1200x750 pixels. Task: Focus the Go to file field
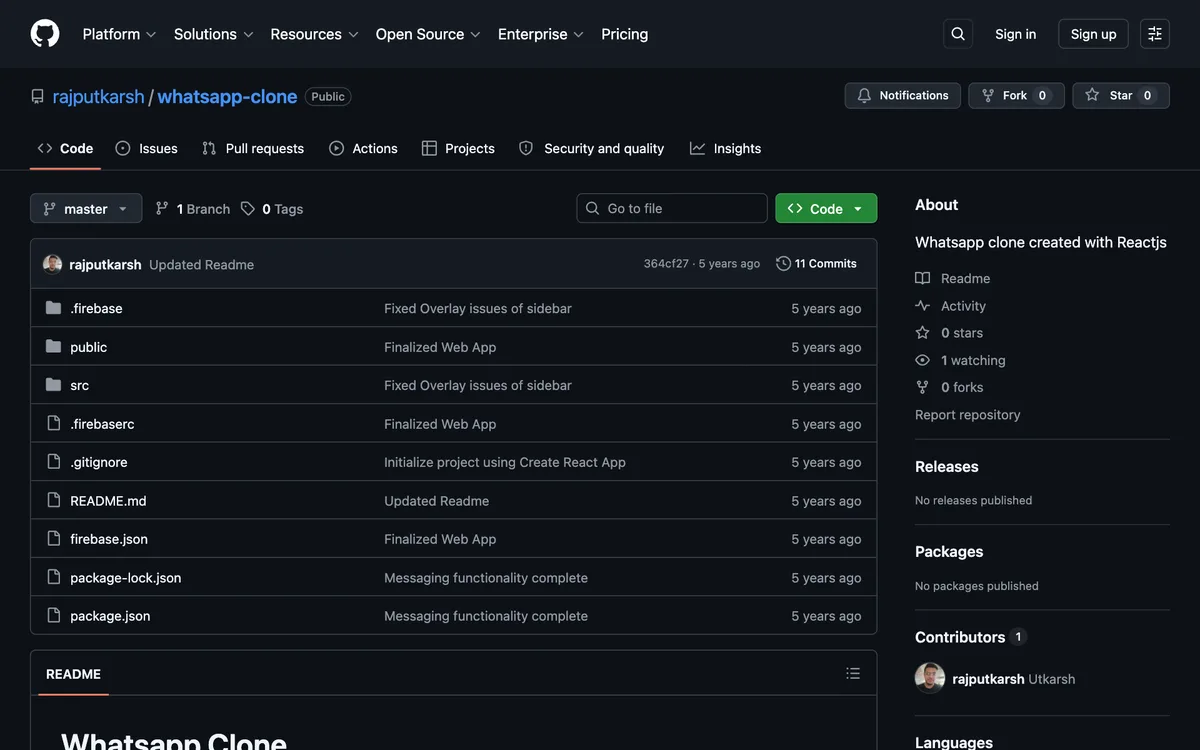tap(672, 209)
